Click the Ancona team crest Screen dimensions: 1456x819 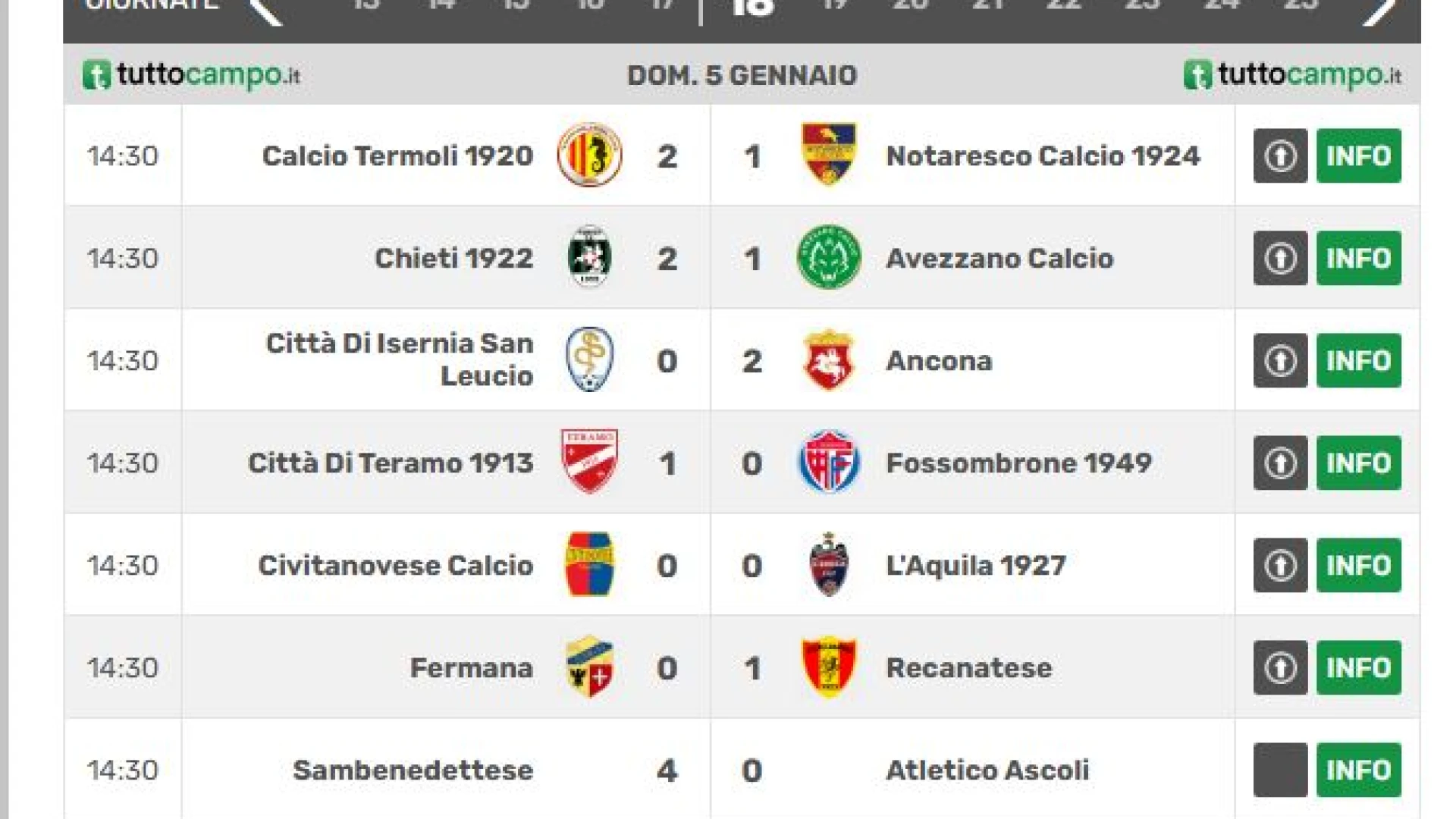click(829, 360)
